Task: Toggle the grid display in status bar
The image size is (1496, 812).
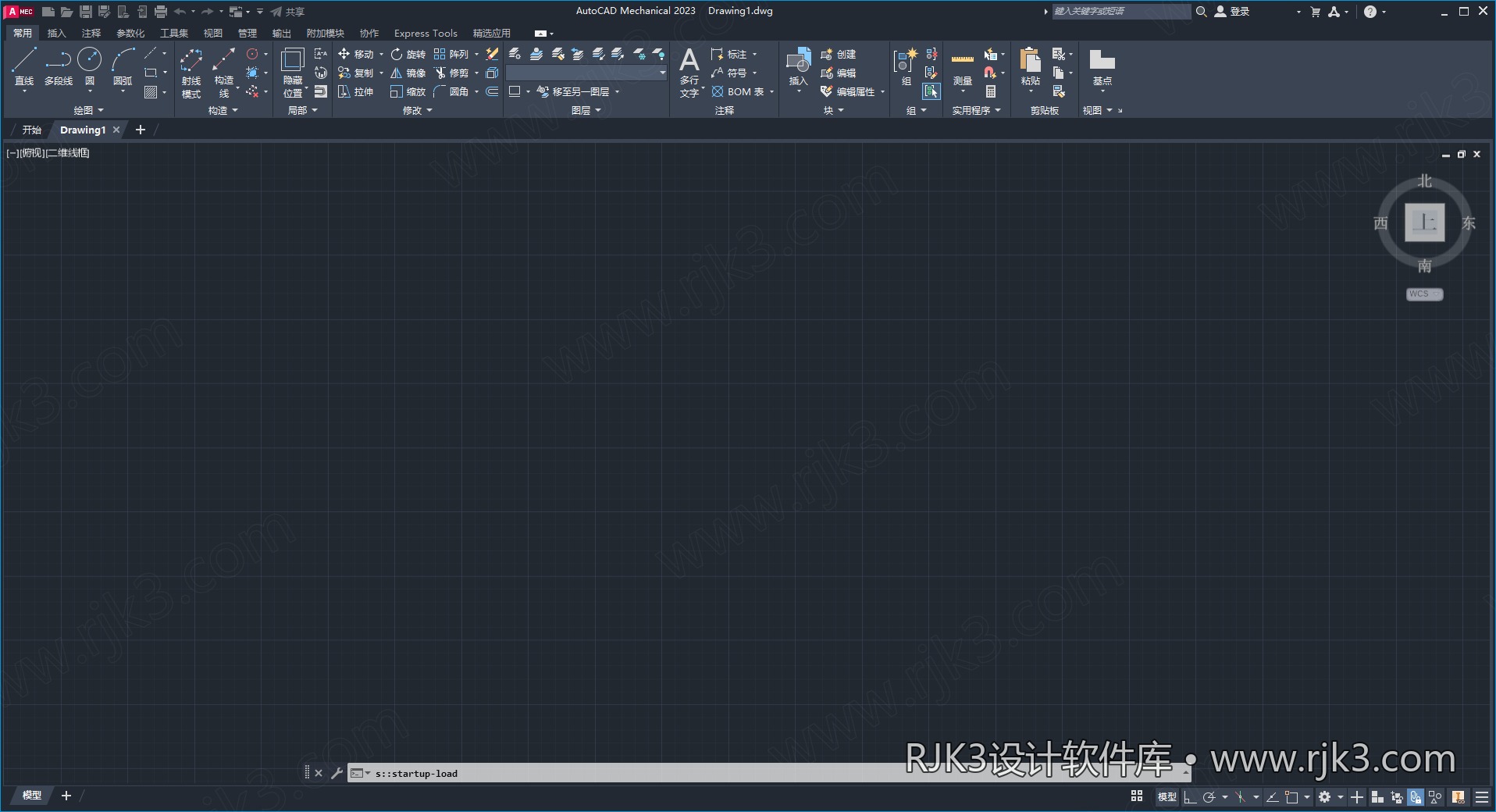Action: [x=1137, y=796]
